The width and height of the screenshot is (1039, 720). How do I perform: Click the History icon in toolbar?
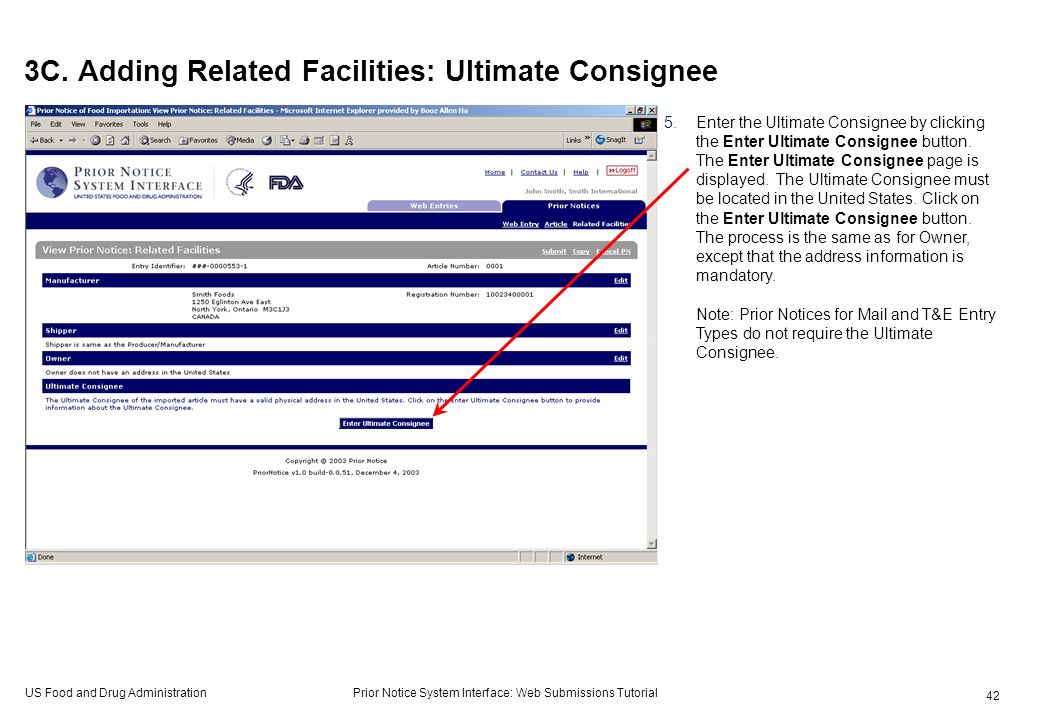point(267,140)
